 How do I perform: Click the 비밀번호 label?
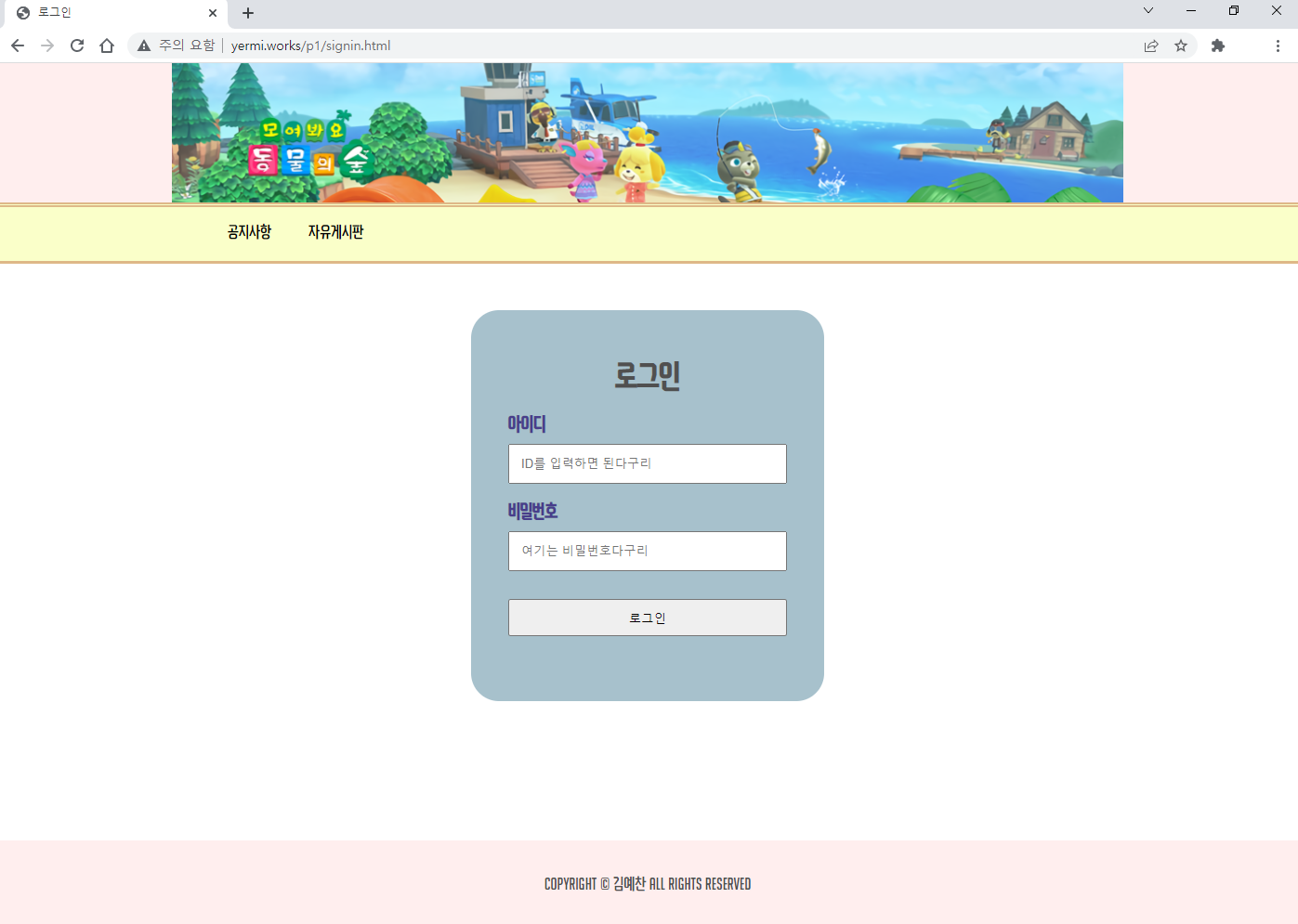tap(532, 511)
